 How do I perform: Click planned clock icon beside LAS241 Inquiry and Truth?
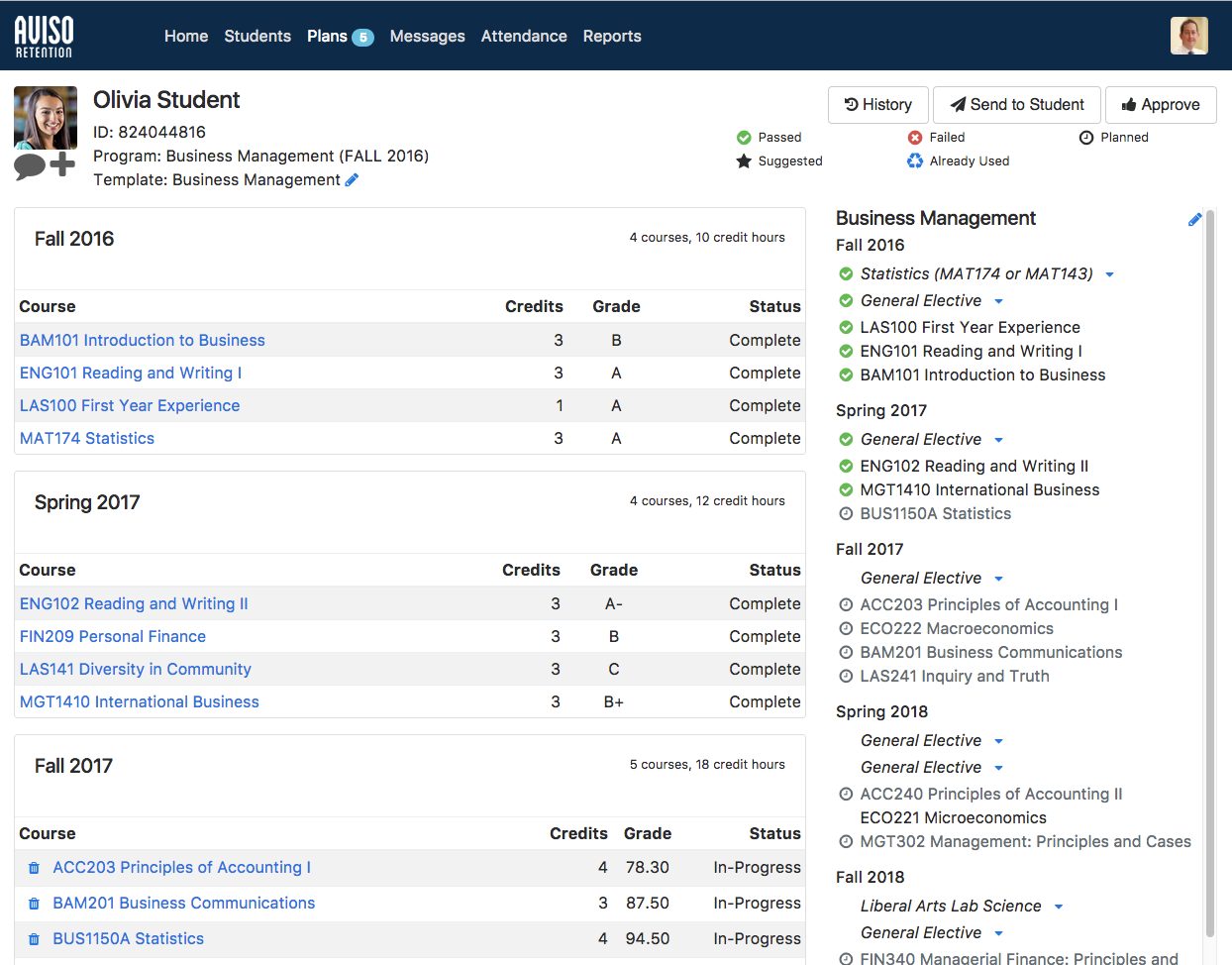tap(846, 676)
